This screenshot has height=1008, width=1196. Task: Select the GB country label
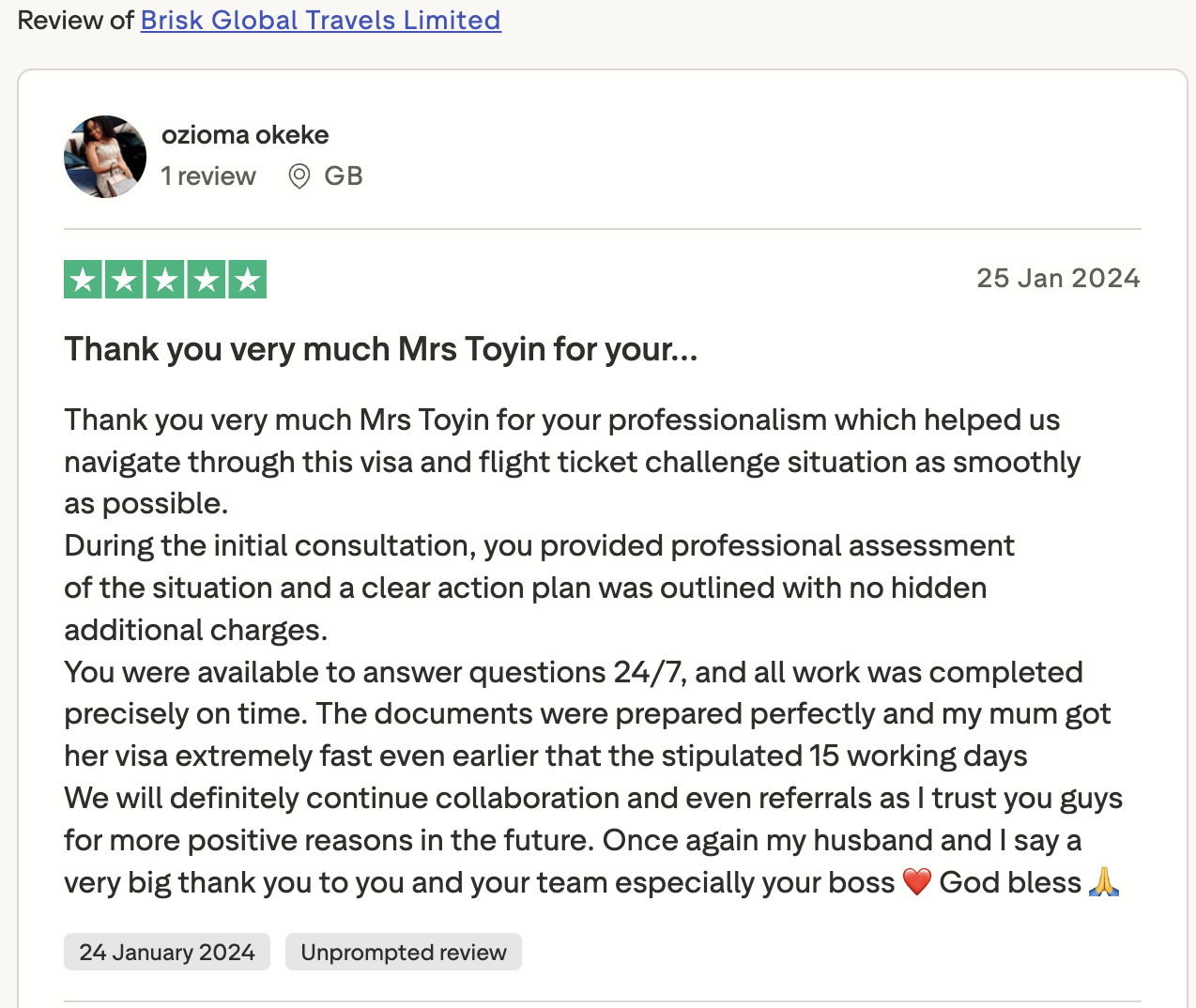pos(343,176)
